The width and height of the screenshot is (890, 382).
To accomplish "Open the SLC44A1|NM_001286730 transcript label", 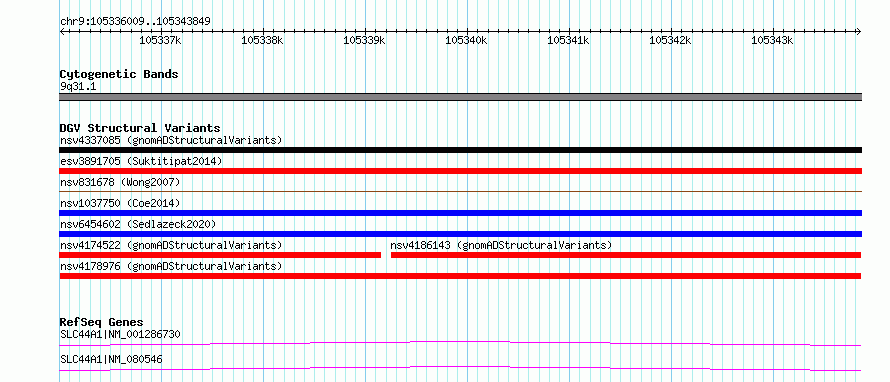I will 120,334.
